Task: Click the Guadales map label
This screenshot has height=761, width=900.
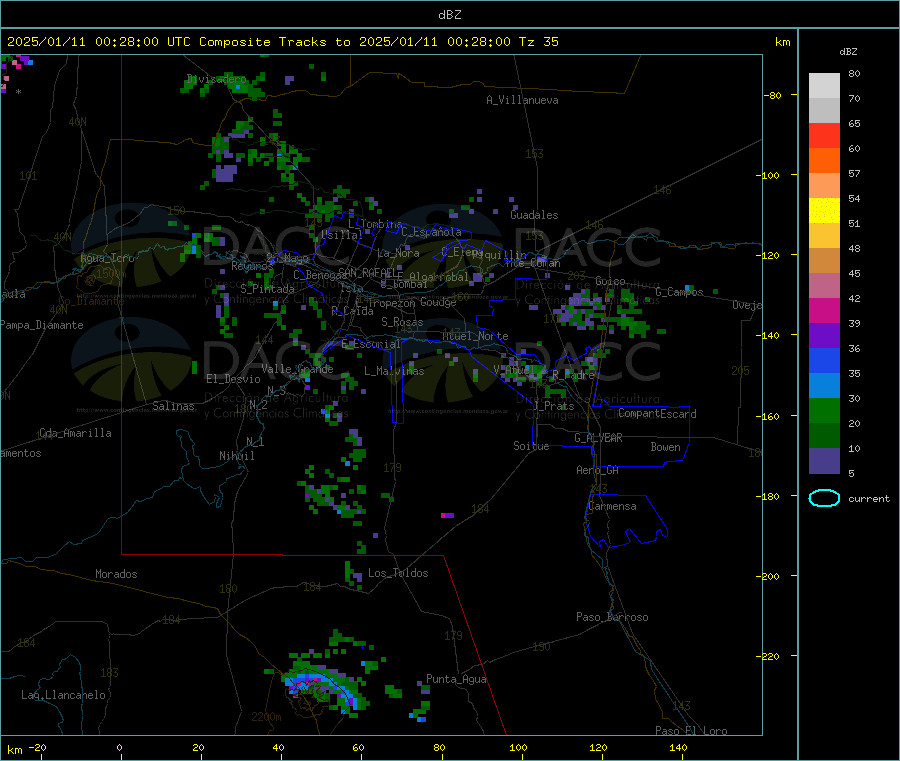Action: coord(534,215)
